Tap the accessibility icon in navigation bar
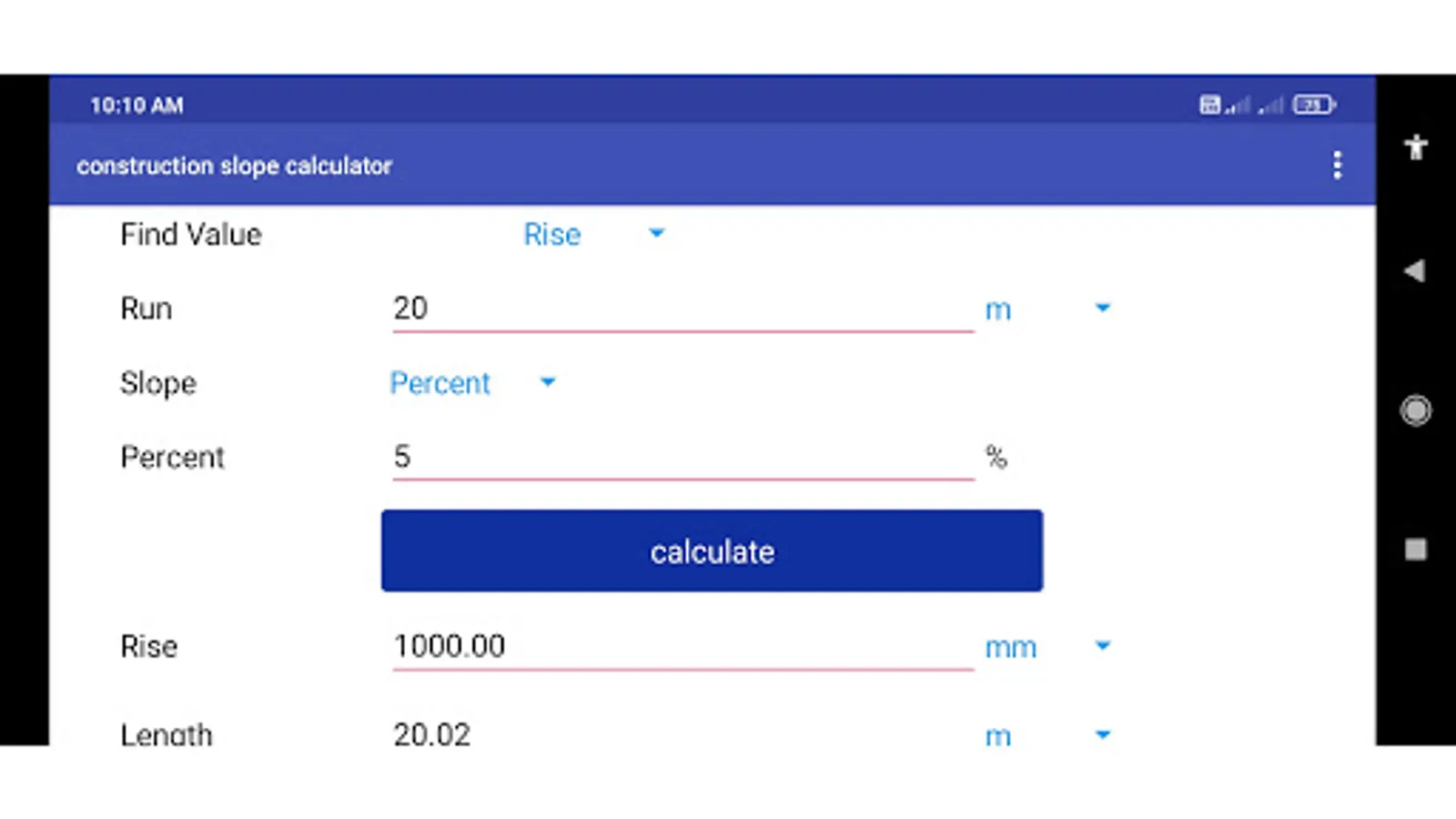 (1415, 147)
